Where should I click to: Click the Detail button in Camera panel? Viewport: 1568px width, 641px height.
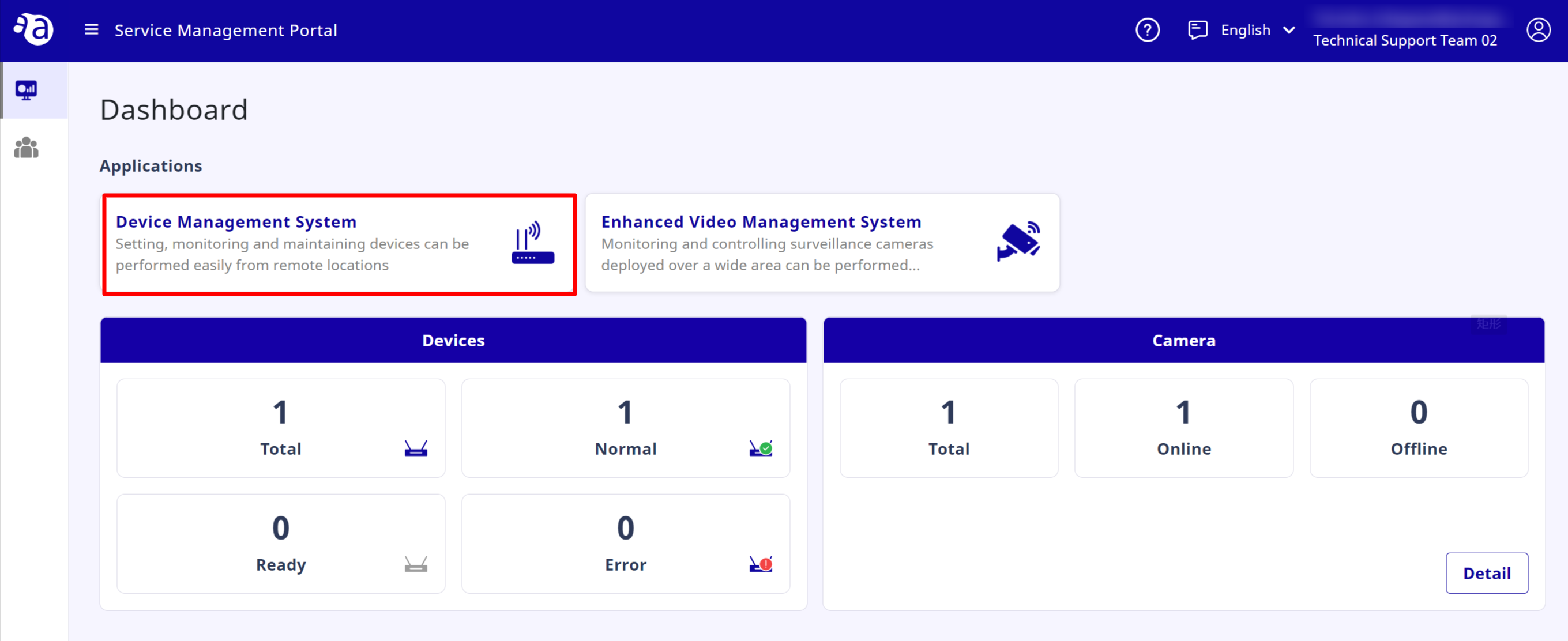[1487, 573]
